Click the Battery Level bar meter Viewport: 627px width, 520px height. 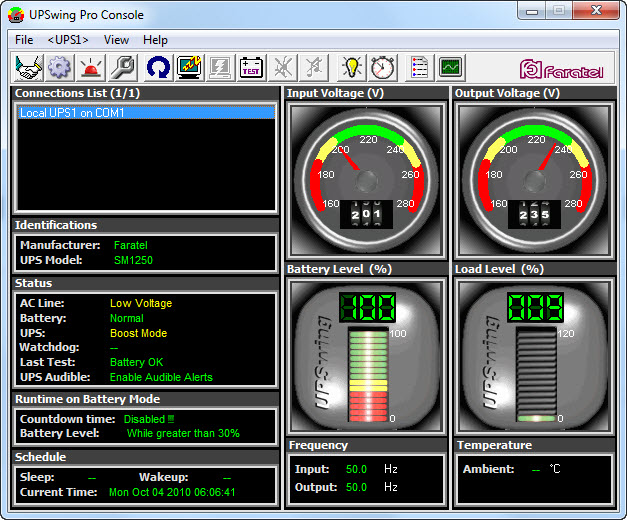[x=368, y=375]
